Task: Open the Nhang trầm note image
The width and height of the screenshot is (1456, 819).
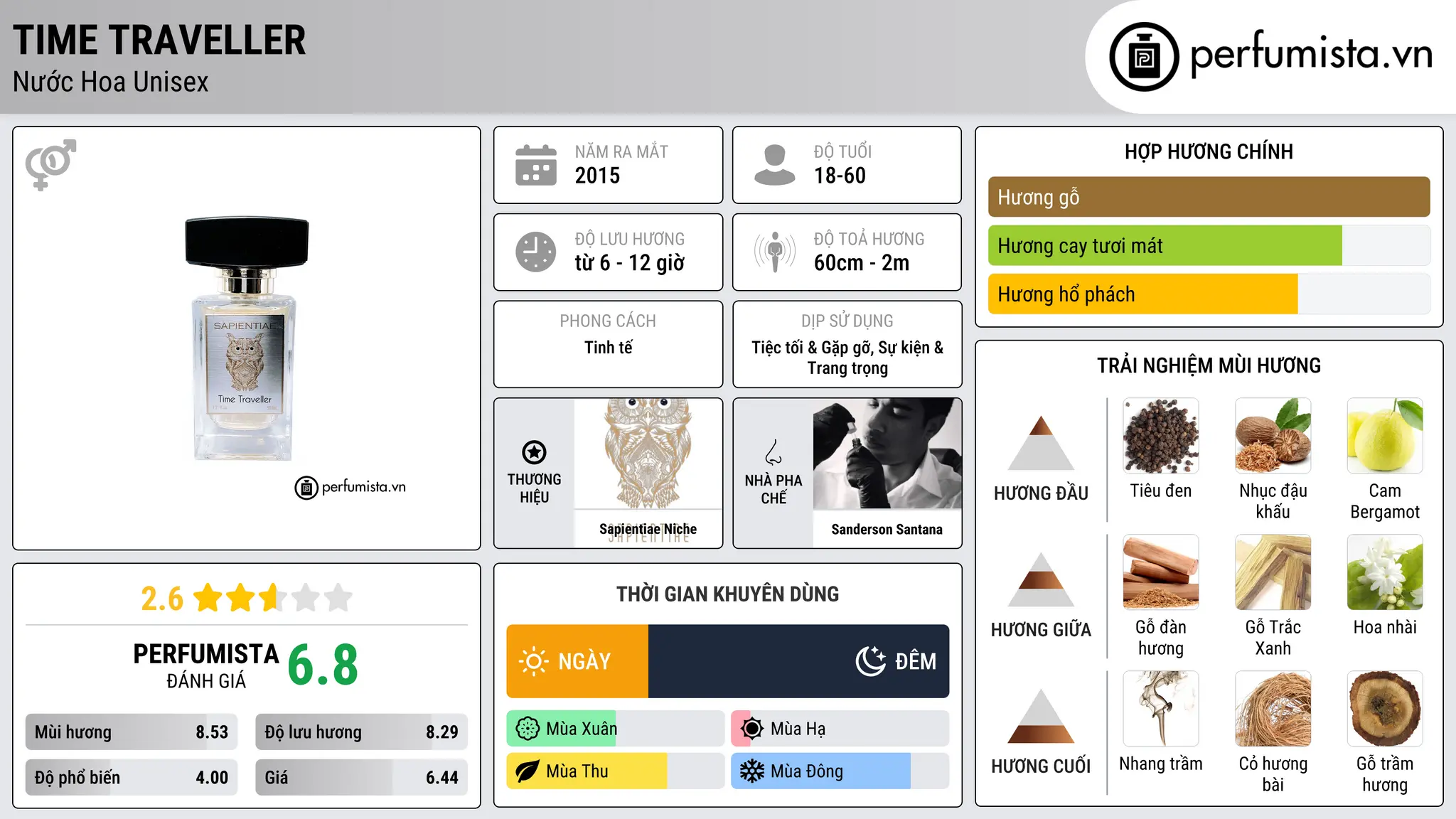Action: [x=1161, y=709]
